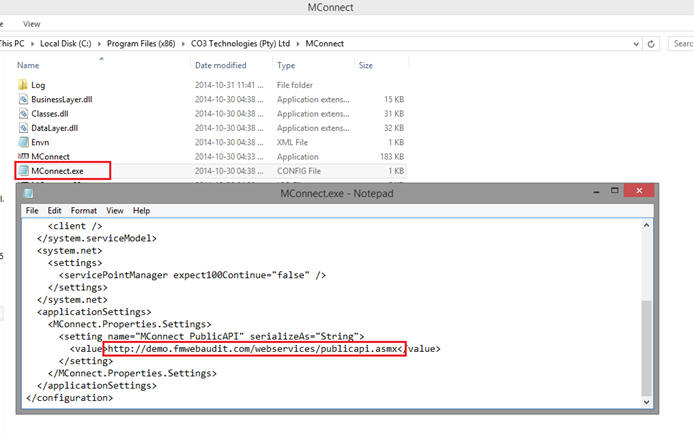
Task: Place cursor on servicePointManager line
Action: click(192, 275)
